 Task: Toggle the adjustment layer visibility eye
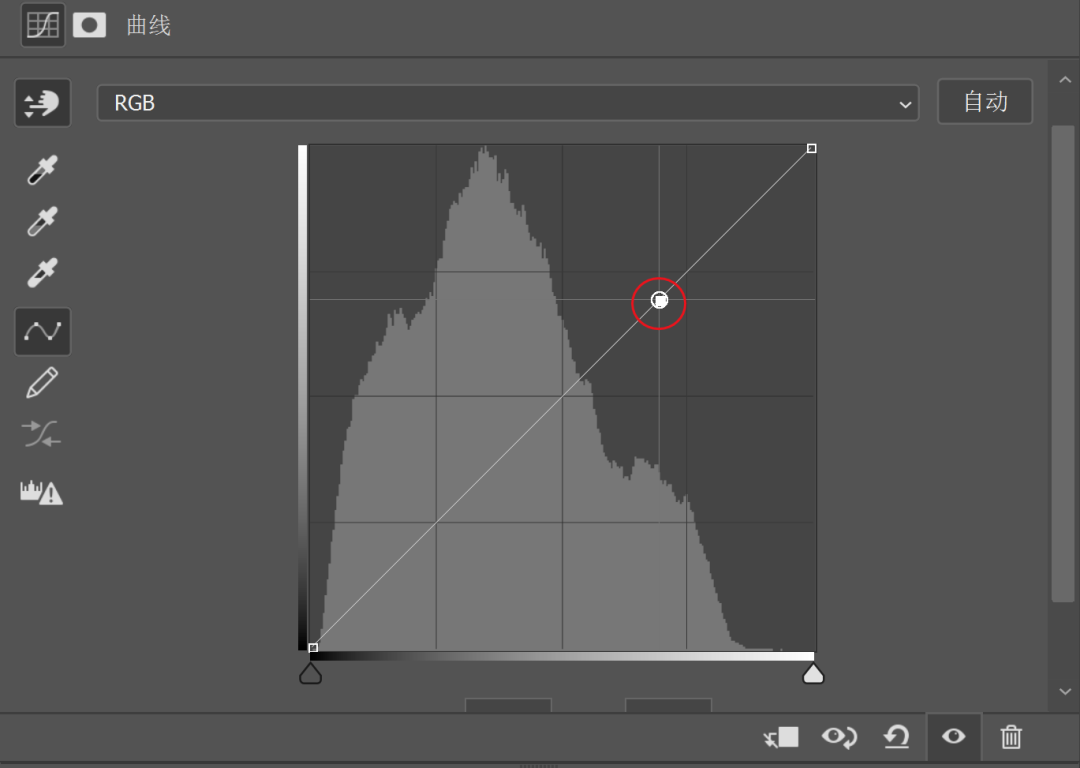(953, 738)
